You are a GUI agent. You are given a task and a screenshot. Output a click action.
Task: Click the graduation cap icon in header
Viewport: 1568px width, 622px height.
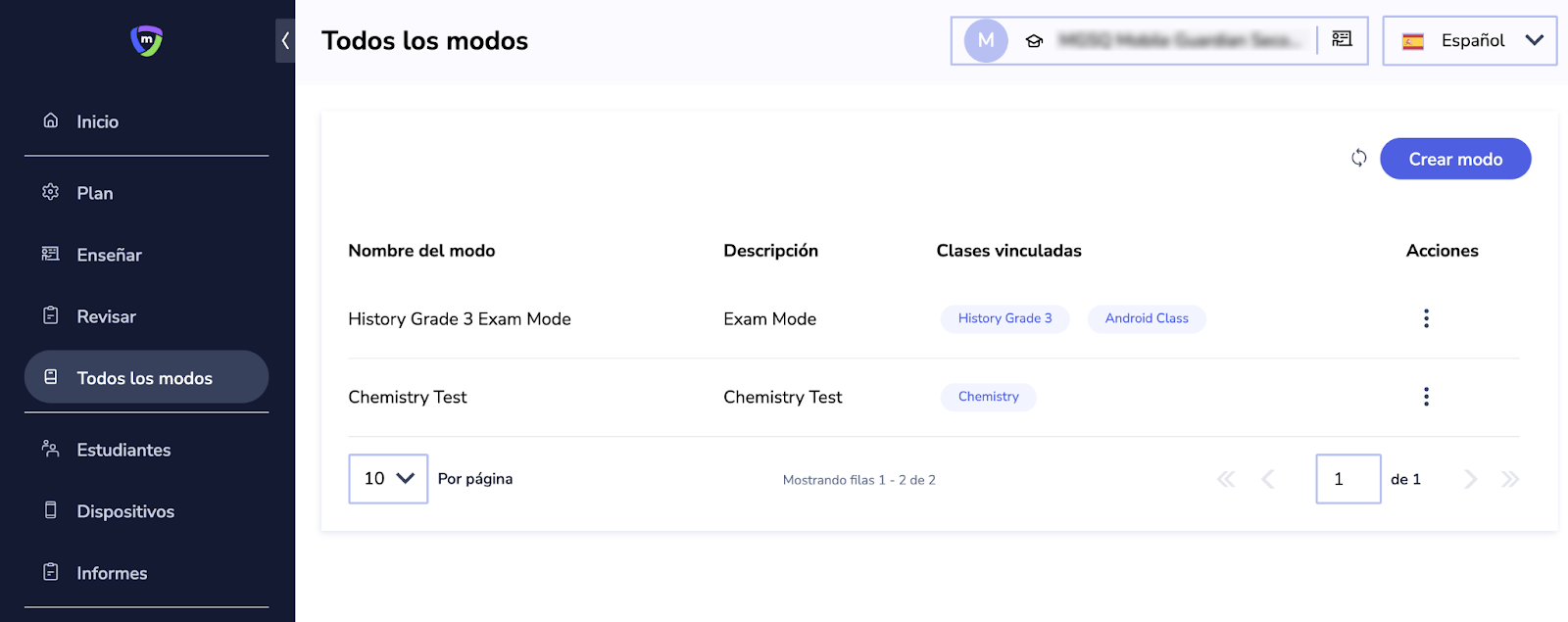(x=1034, y=41)
